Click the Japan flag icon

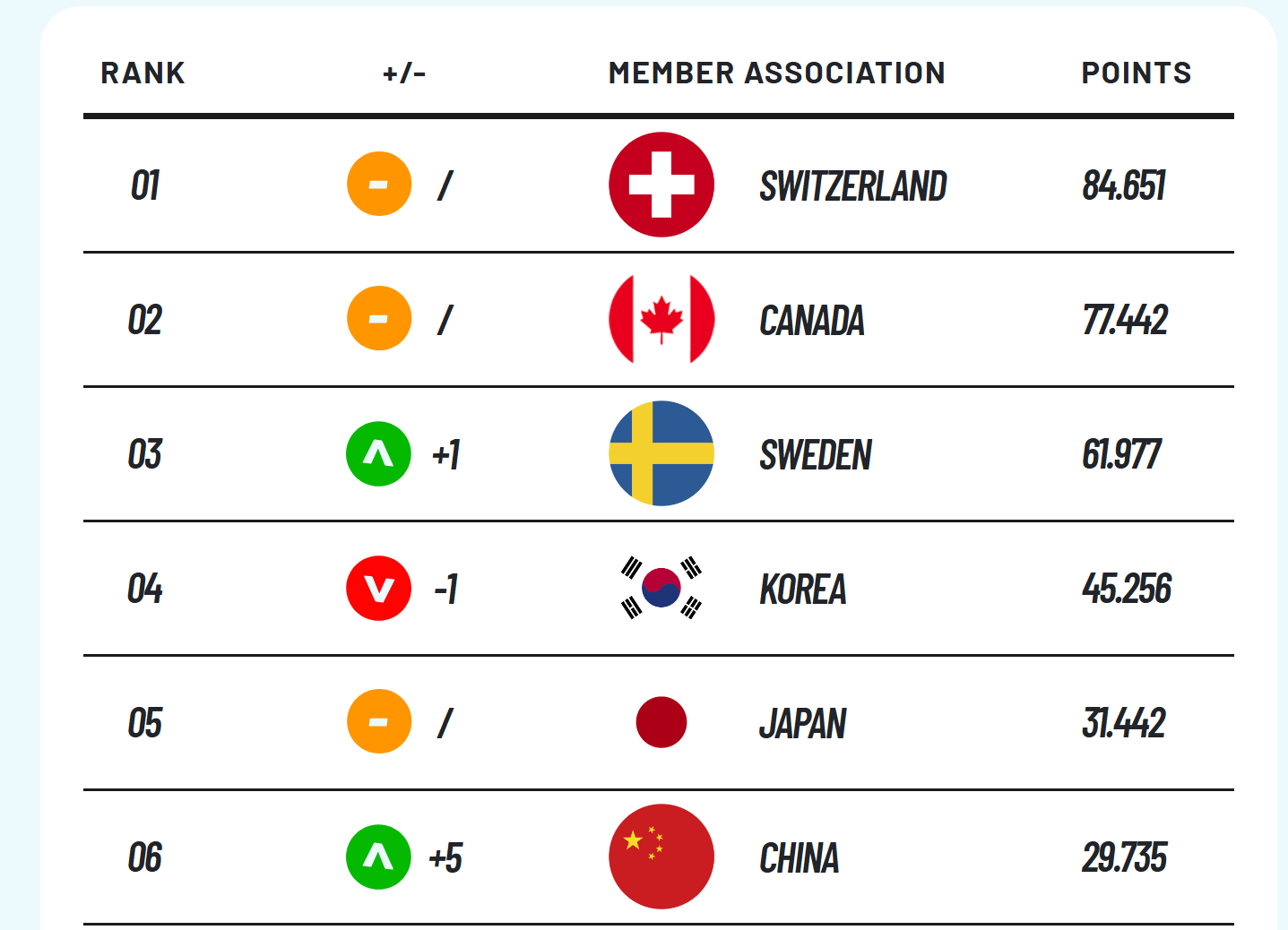661,722
